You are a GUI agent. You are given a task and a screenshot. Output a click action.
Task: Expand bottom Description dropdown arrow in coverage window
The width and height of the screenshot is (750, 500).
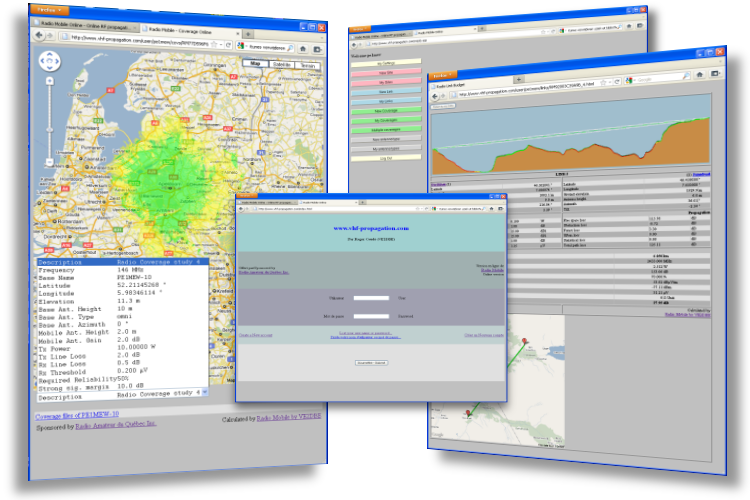pyautogui.click(x=205, y=392)
